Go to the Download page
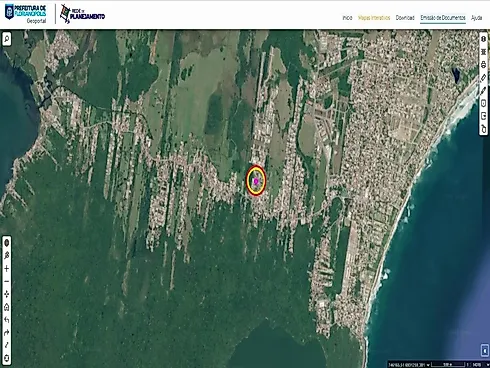490x368 pixels. pyautogui.click(x=405, y=18)
